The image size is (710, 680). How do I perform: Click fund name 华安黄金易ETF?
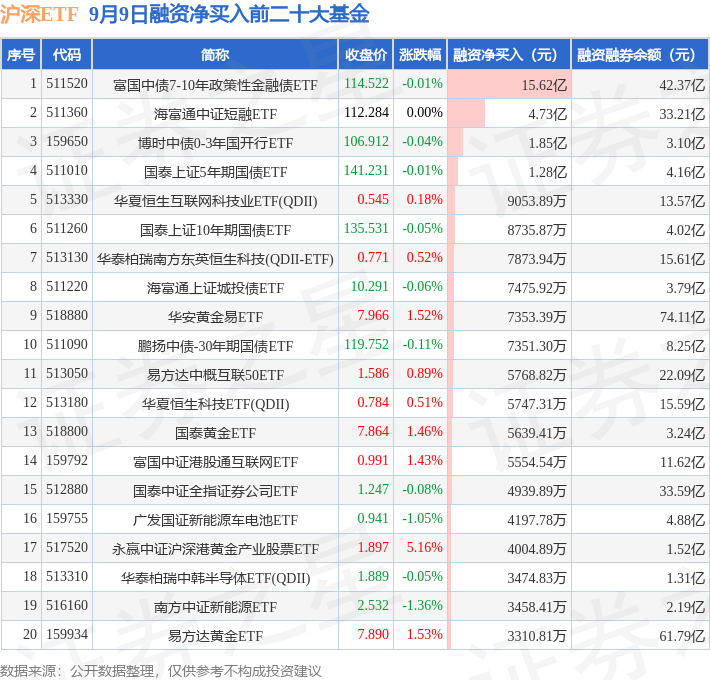click(215, 317)
